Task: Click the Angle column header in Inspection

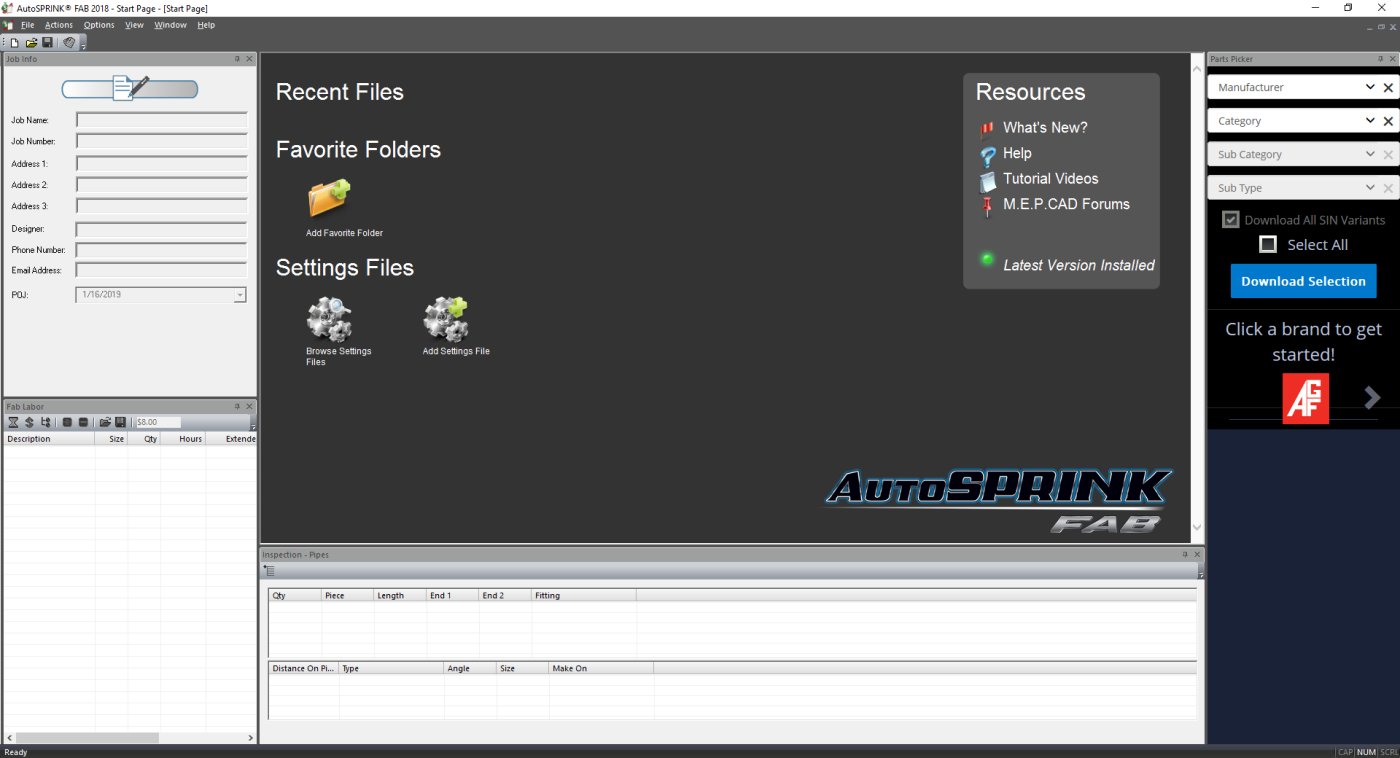Action: pos(470,668)
